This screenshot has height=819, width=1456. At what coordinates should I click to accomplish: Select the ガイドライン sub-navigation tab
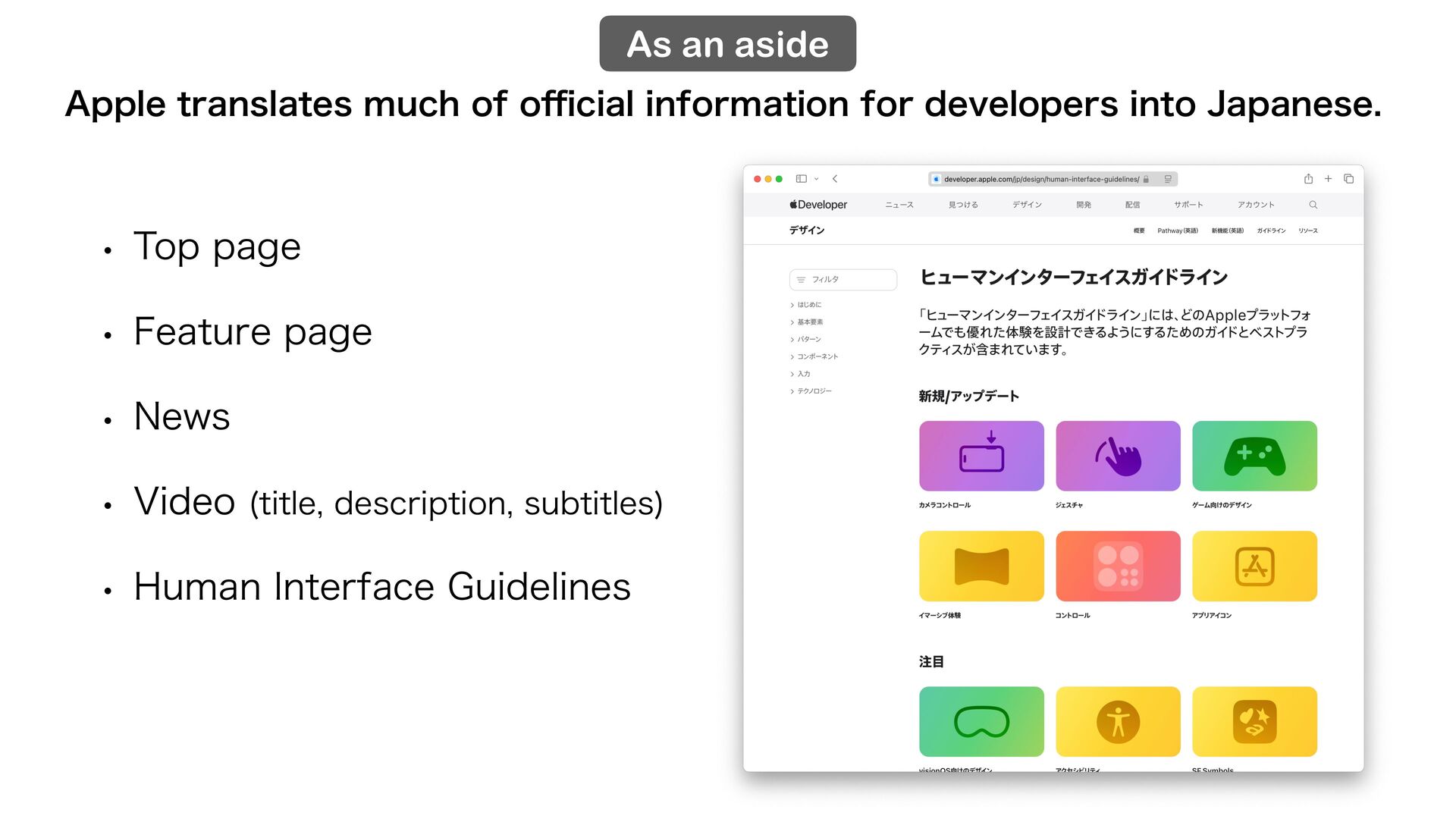pos(1271,231)
